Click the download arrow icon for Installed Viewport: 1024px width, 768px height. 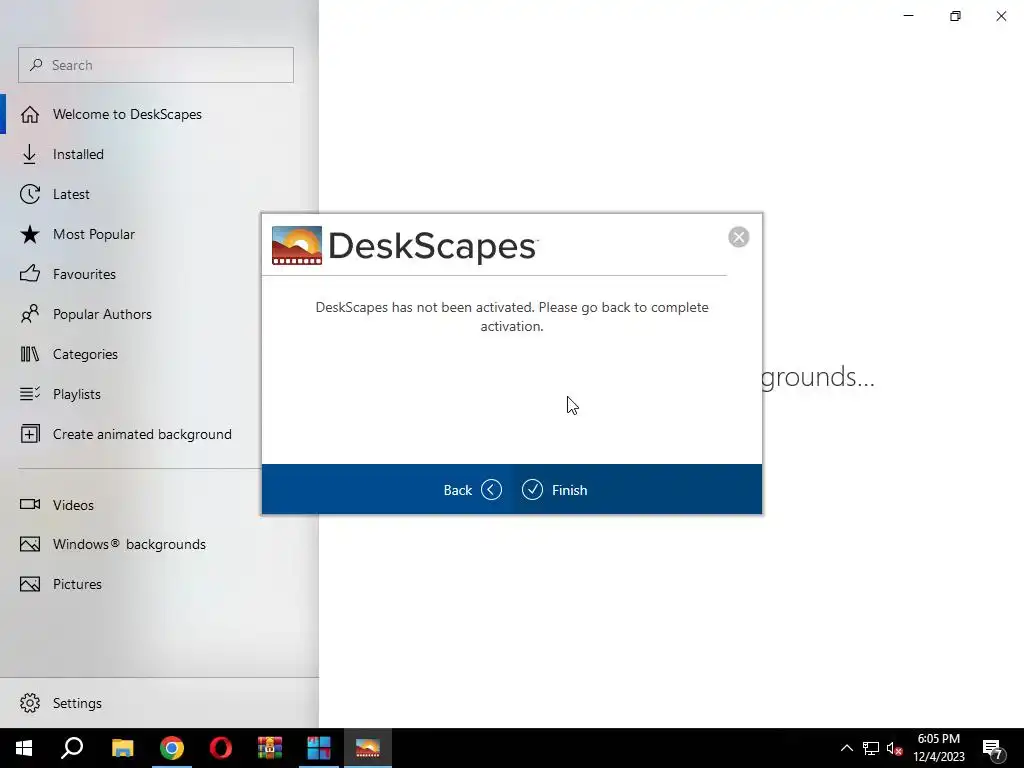(29, 155)
